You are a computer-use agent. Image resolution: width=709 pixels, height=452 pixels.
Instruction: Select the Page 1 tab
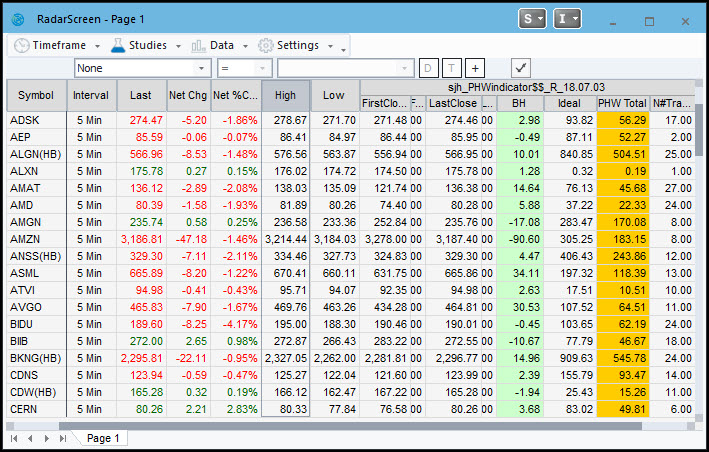[103, 438]
